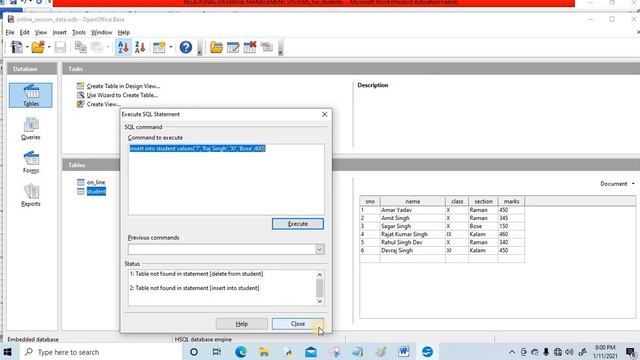640x360 pixels.
Task: Select the on_line table
Action: 96,182
